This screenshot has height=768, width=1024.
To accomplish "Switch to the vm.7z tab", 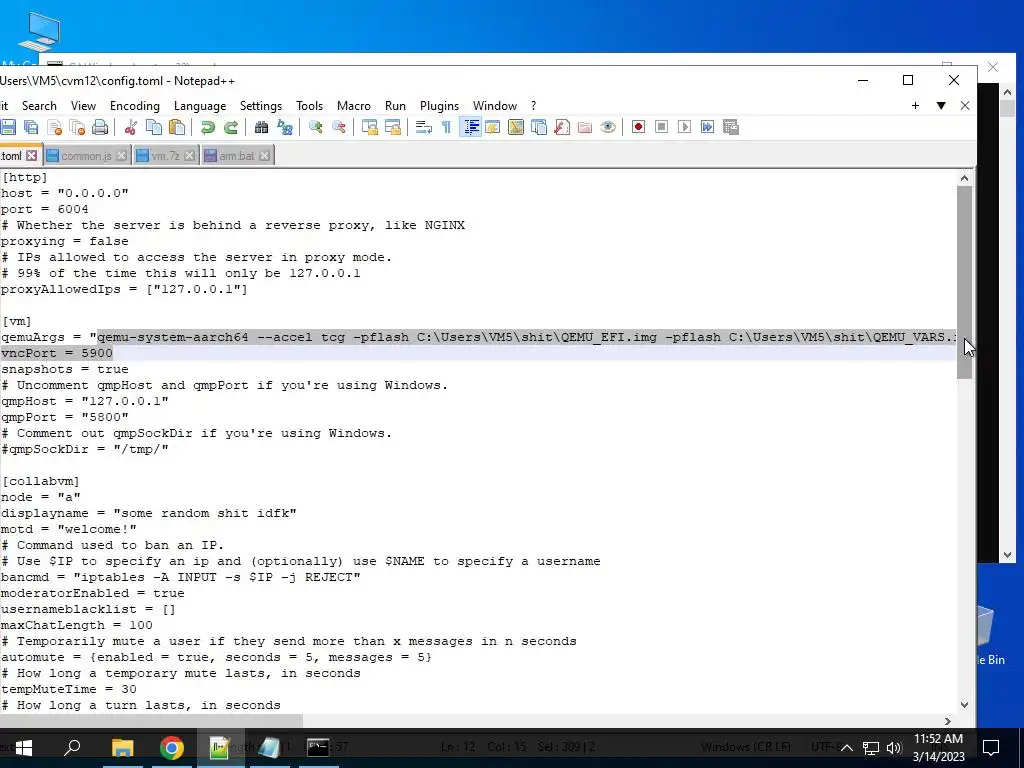I will 165,156.
